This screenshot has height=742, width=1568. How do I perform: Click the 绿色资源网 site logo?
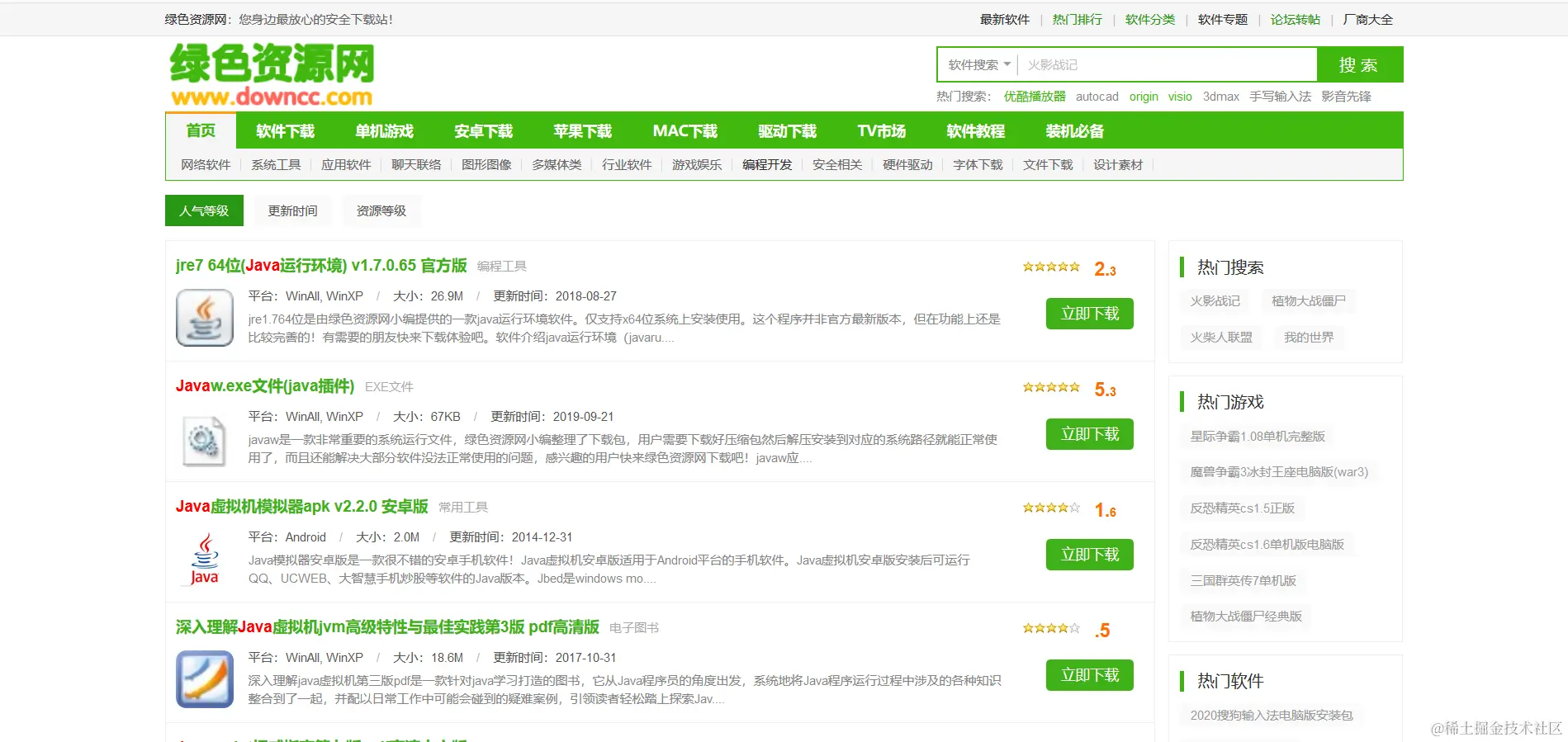coord(272,74)
